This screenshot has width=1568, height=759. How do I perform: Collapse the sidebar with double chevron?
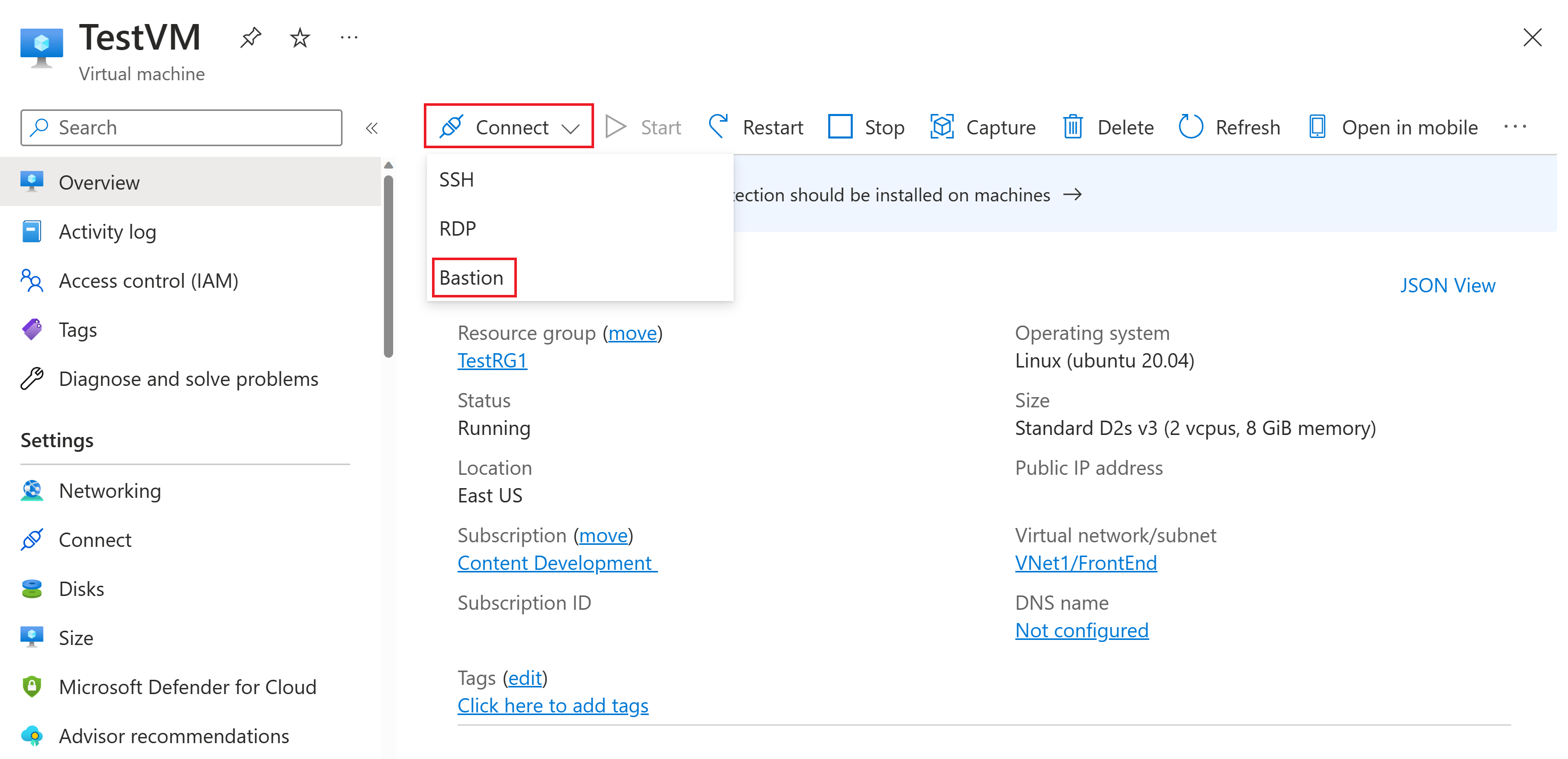[372, 128]
